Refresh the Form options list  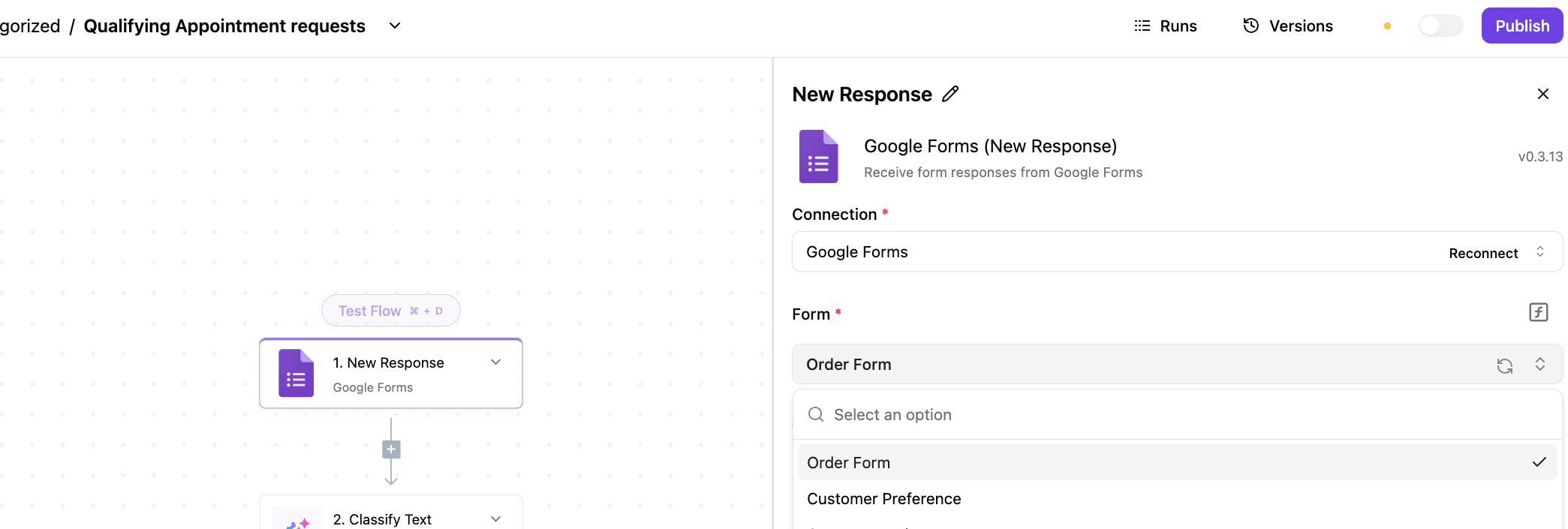1504,365
